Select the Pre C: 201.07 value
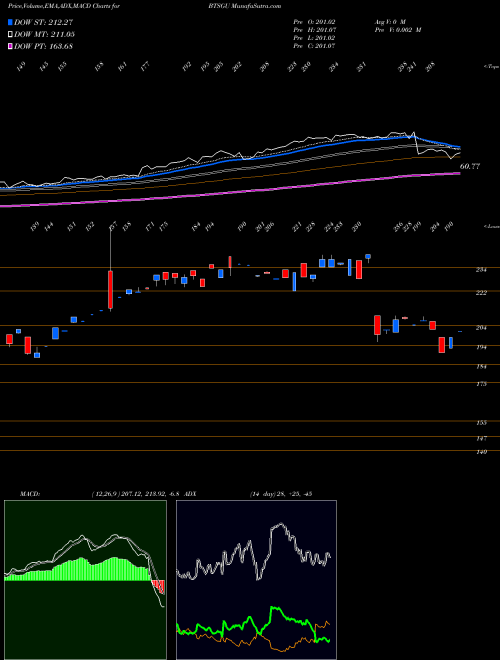Screen dimensions: 500x660 click(314, 46)
